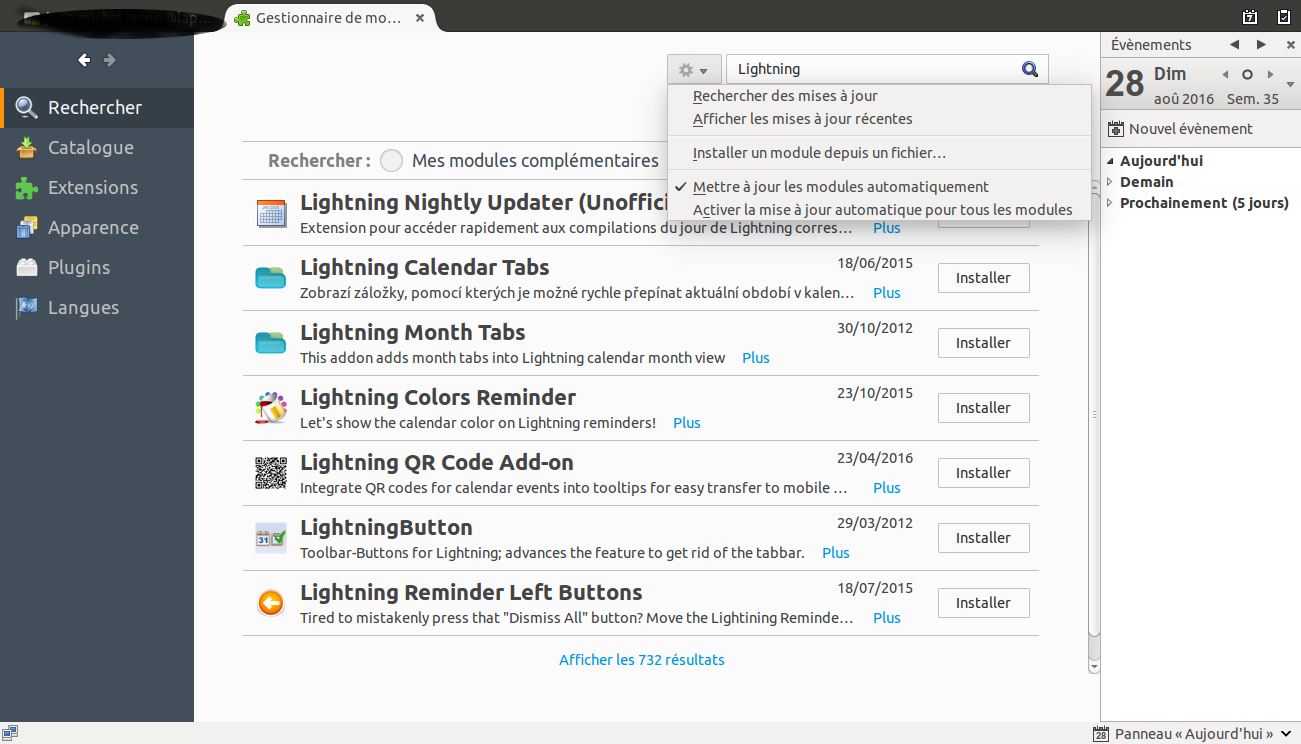Show next section in Évènements header

pos(1262,44)
